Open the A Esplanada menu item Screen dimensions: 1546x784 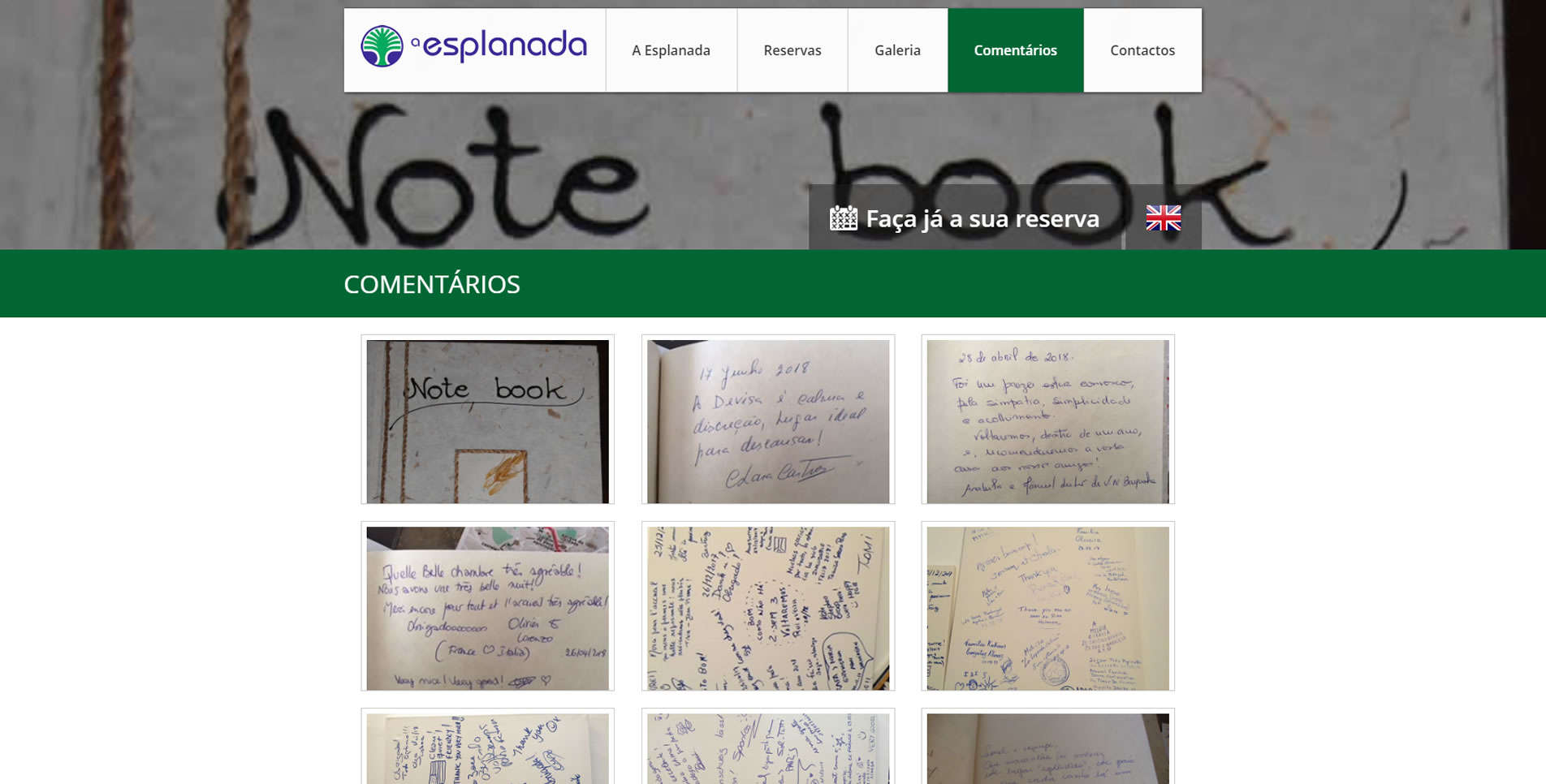pyautogui.click(x=671, y=50)
